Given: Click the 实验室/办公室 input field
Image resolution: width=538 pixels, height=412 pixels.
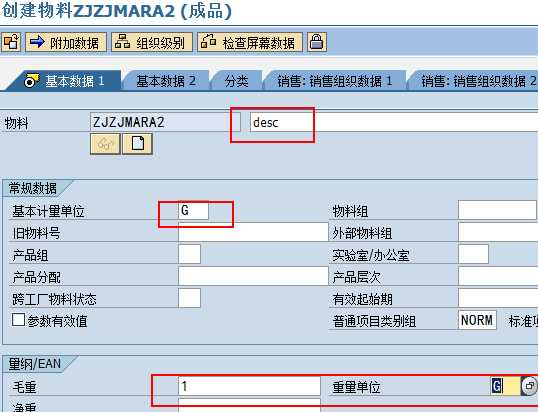Looking at the screenshot, I should tap(473, 254).
